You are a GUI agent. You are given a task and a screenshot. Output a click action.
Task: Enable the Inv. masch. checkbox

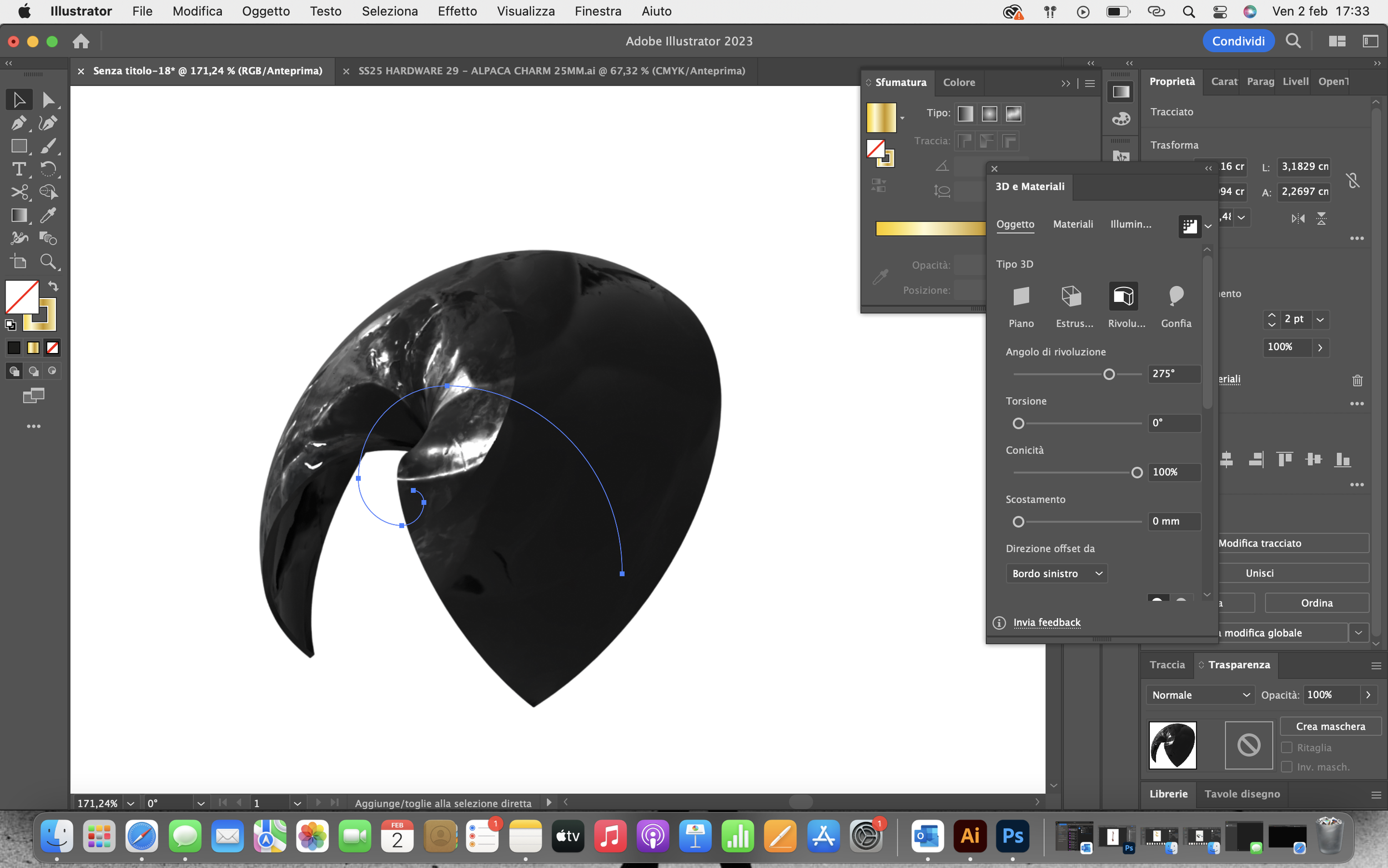tap(1287, 767)
